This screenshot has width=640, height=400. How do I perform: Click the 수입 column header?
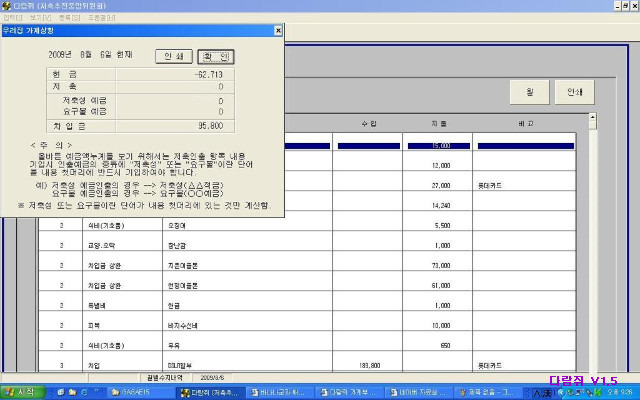pyautogui.click(x=369, y=123)
